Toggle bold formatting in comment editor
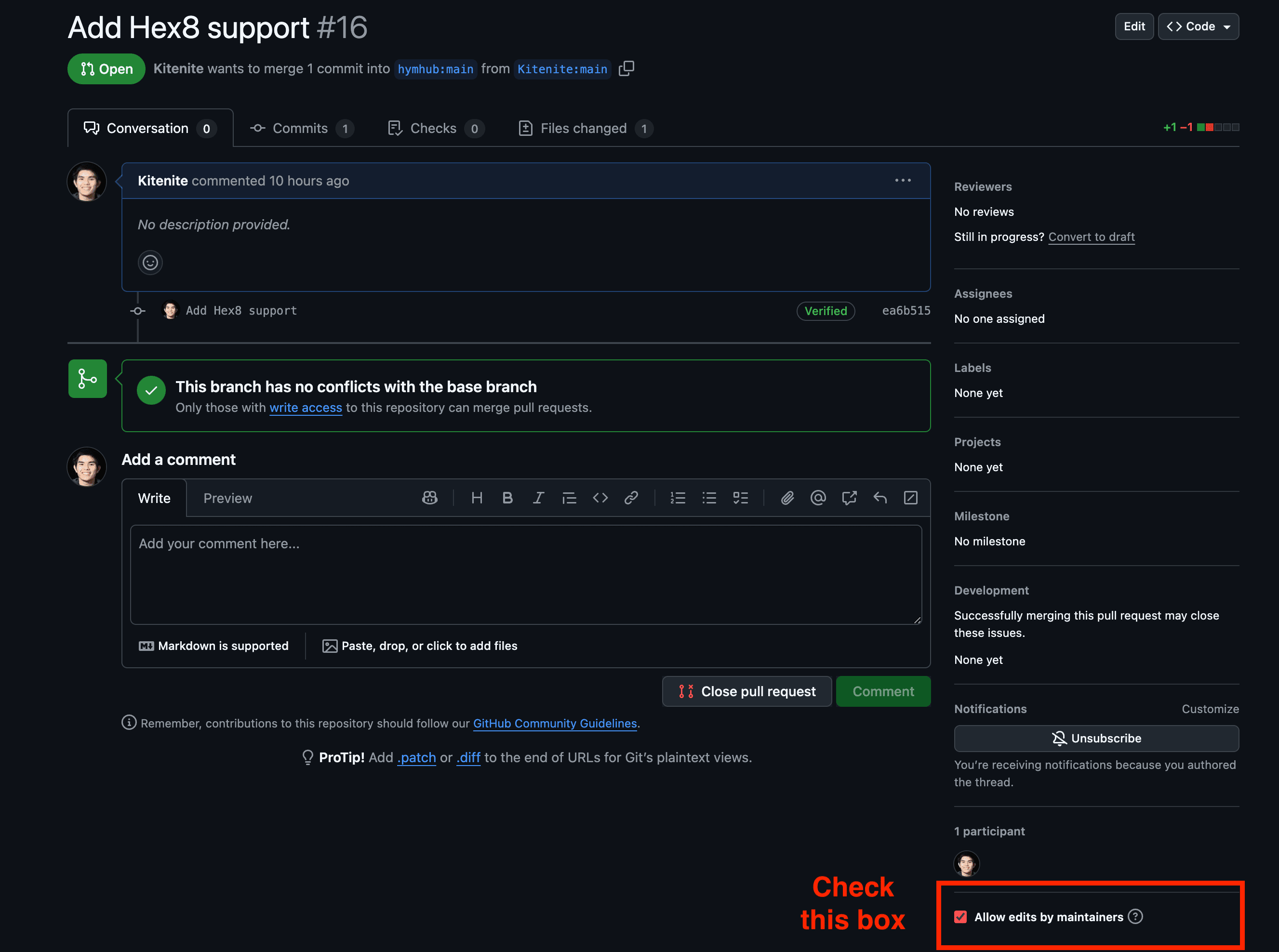This screenshot has height=952, width=1279. coord(507,498)
